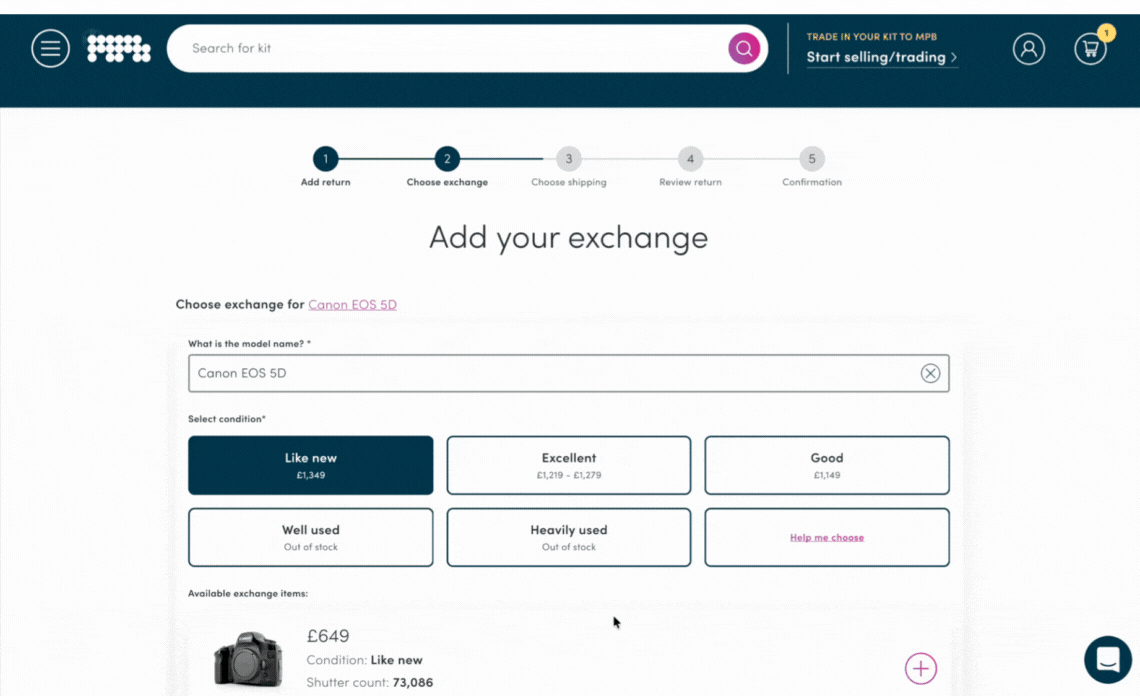Click the Available exchange items label

point(248,593)
